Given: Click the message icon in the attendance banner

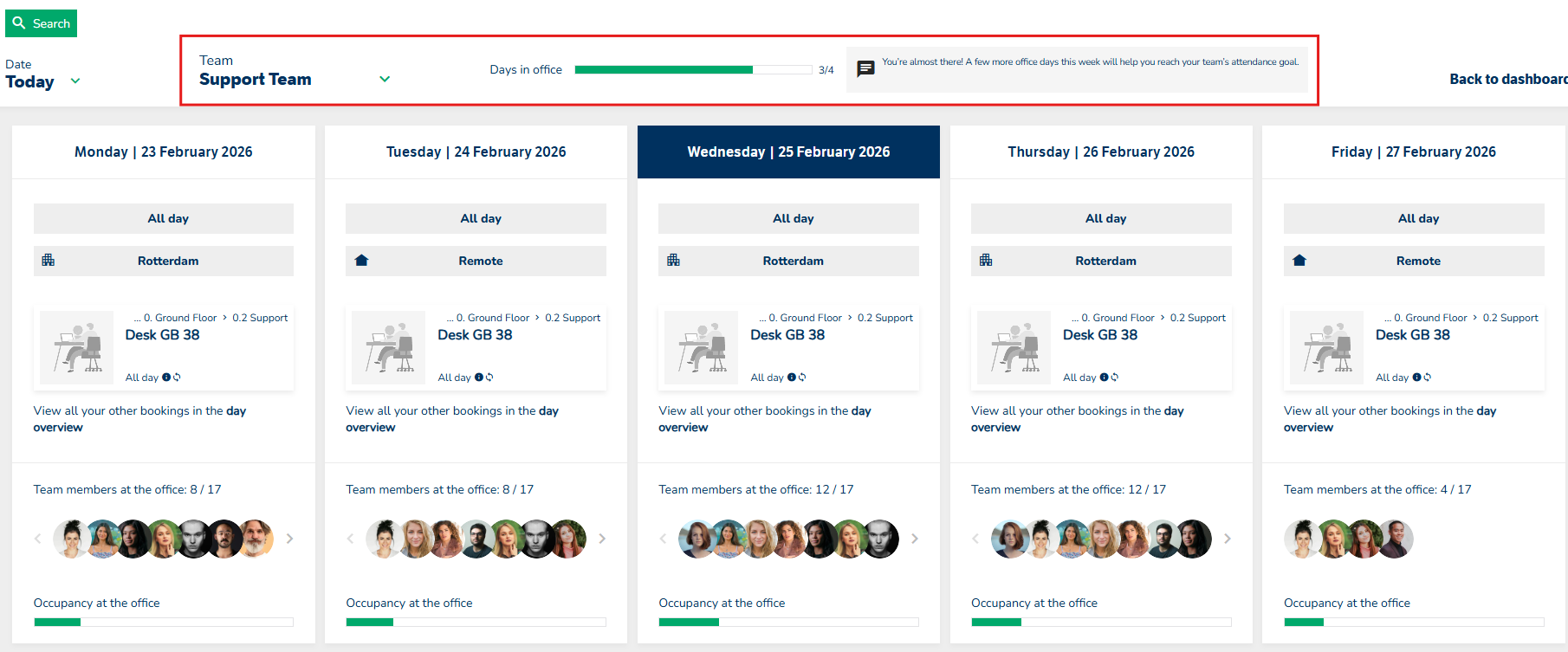Looking at the screenshot, I should coord(865,69).
